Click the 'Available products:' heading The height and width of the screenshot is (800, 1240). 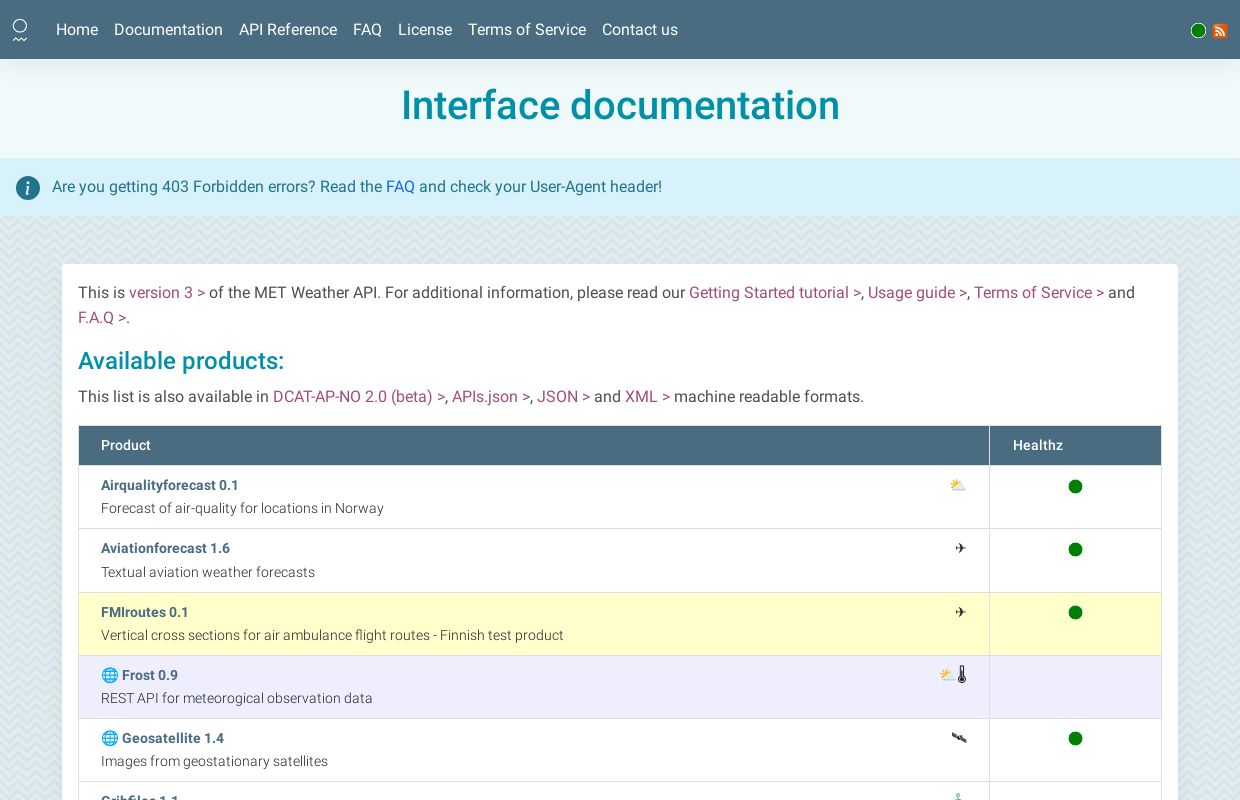181,361
